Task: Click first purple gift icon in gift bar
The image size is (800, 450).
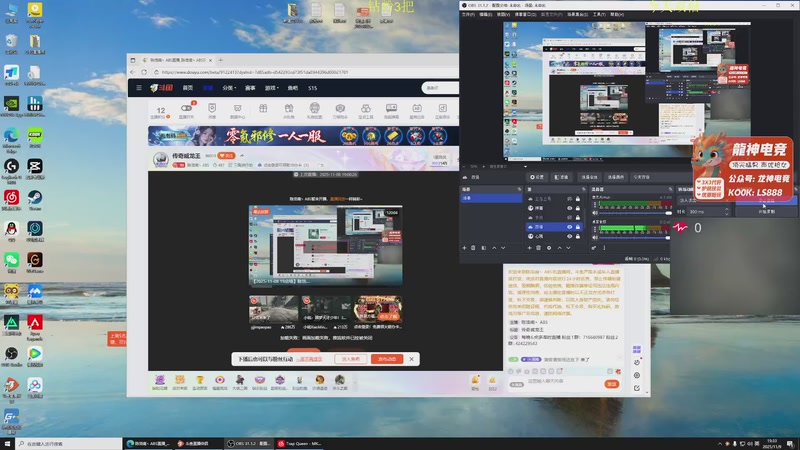Action: 160,380
